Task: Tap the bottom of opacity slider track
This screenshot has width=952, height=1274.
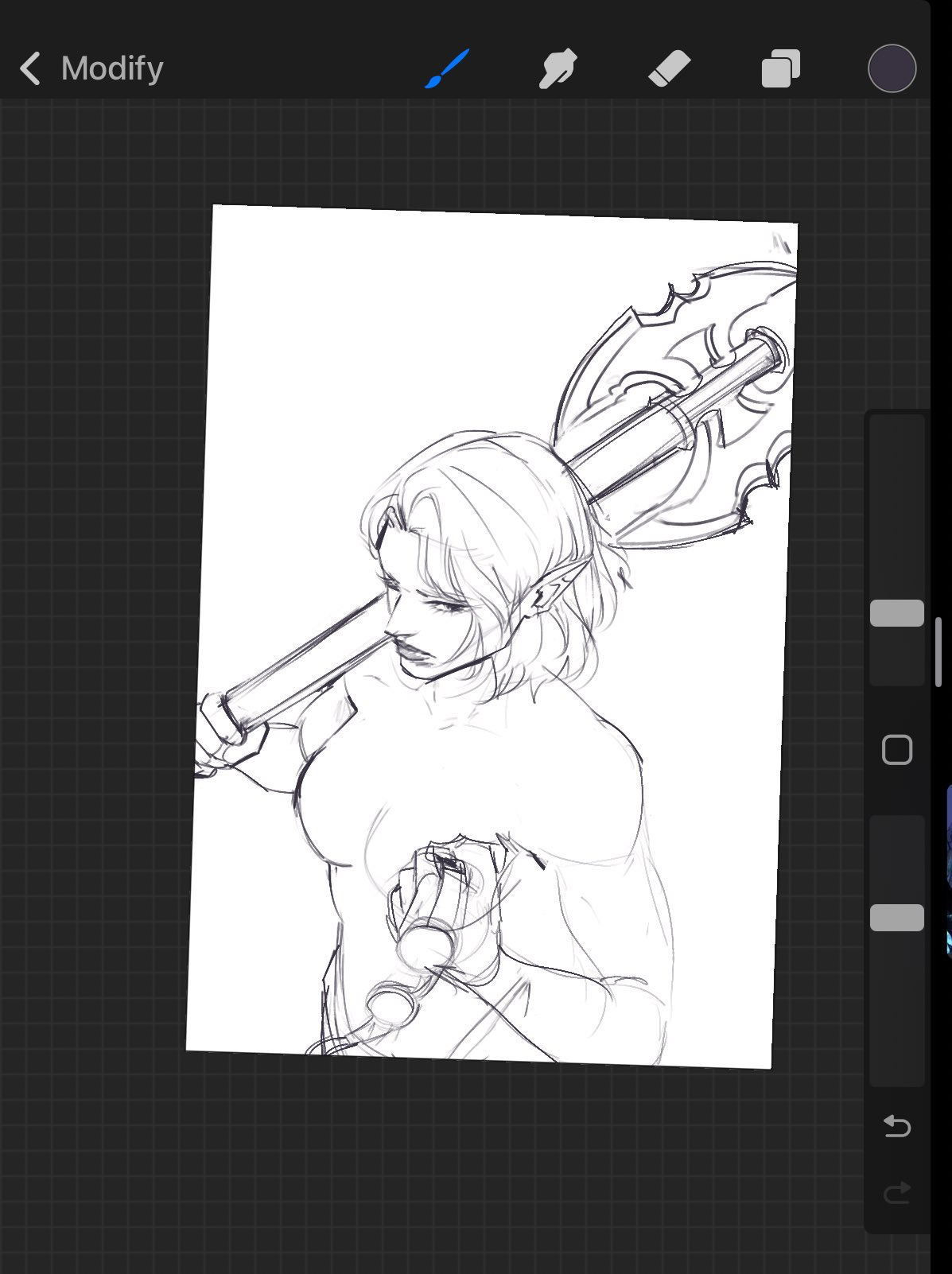Action: [x=896, y=1070]
